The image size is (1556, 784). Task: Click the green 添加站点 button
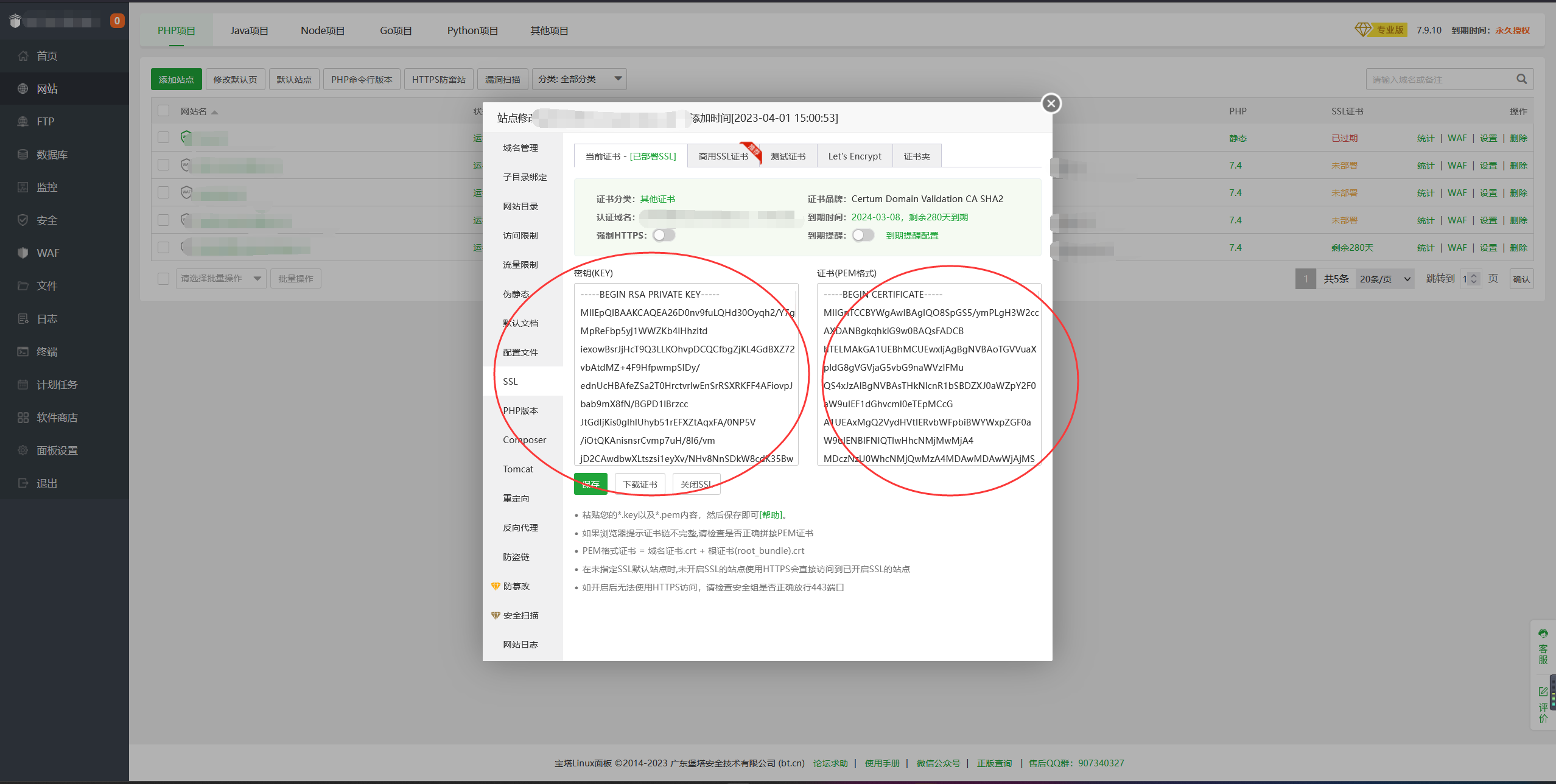(177, 79)
